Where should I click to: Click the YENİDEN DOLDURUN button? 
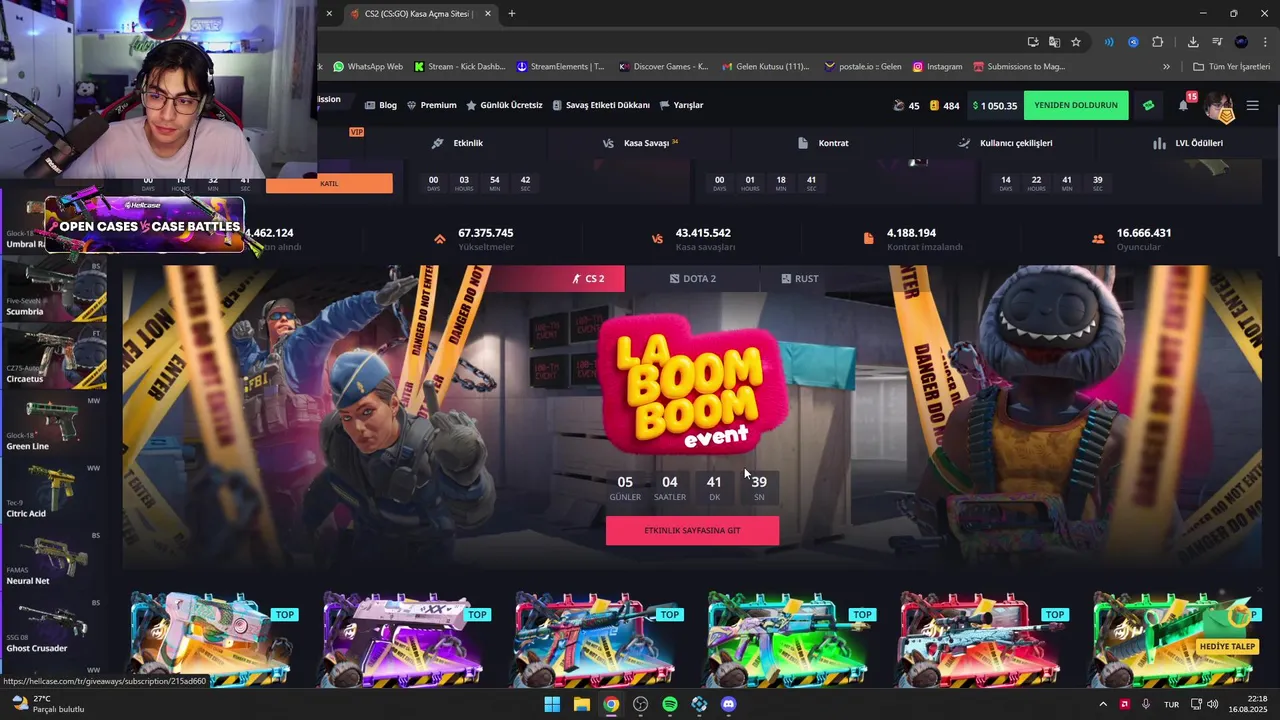1076,105
